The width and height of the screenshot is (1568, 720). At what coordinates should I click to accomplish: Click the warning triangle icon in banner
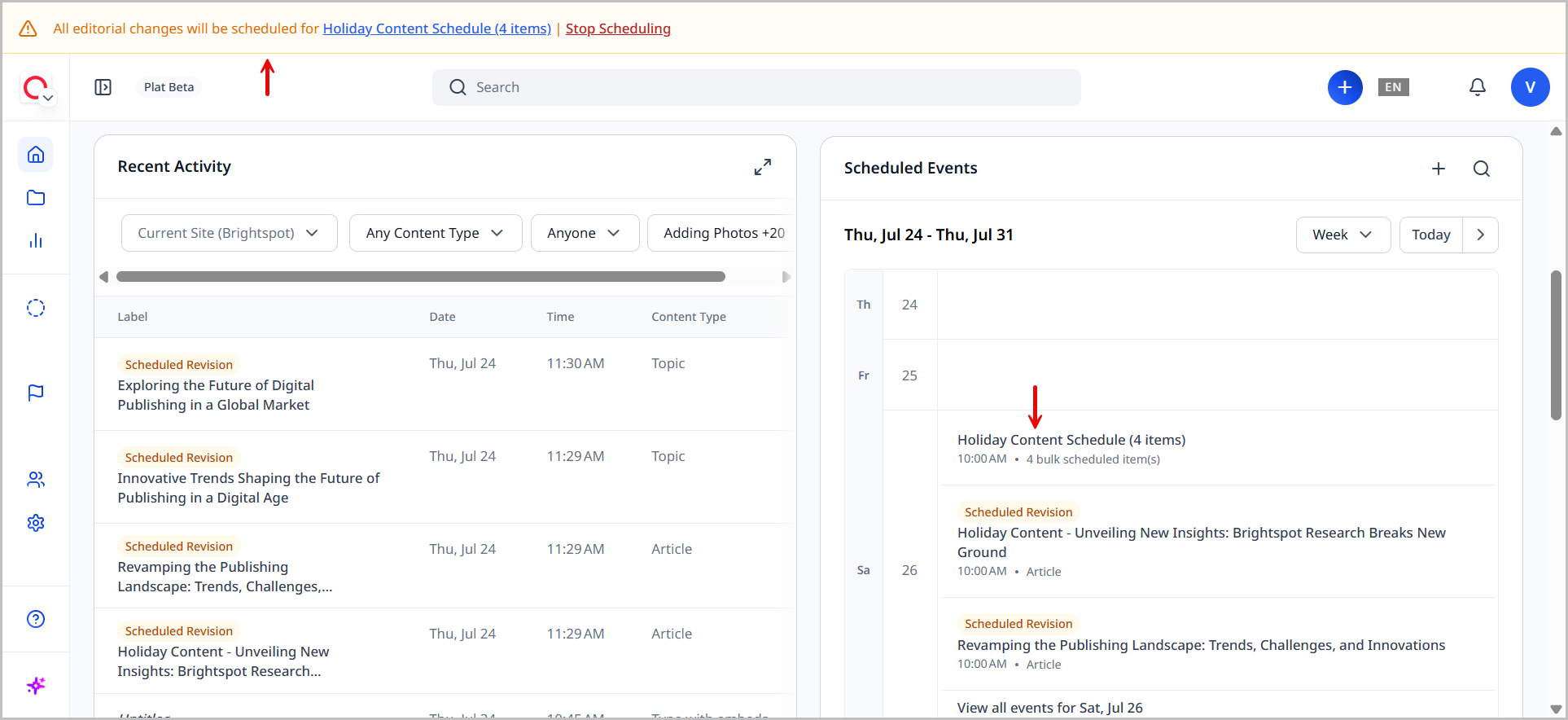[x=28, y=29]
